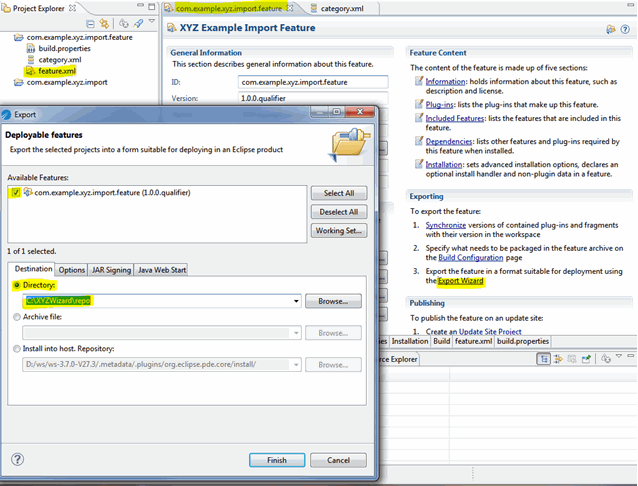The width and height of the screenshot is (638, 486).
Task: Click the help icon in feature editor header
Action: 625,29
